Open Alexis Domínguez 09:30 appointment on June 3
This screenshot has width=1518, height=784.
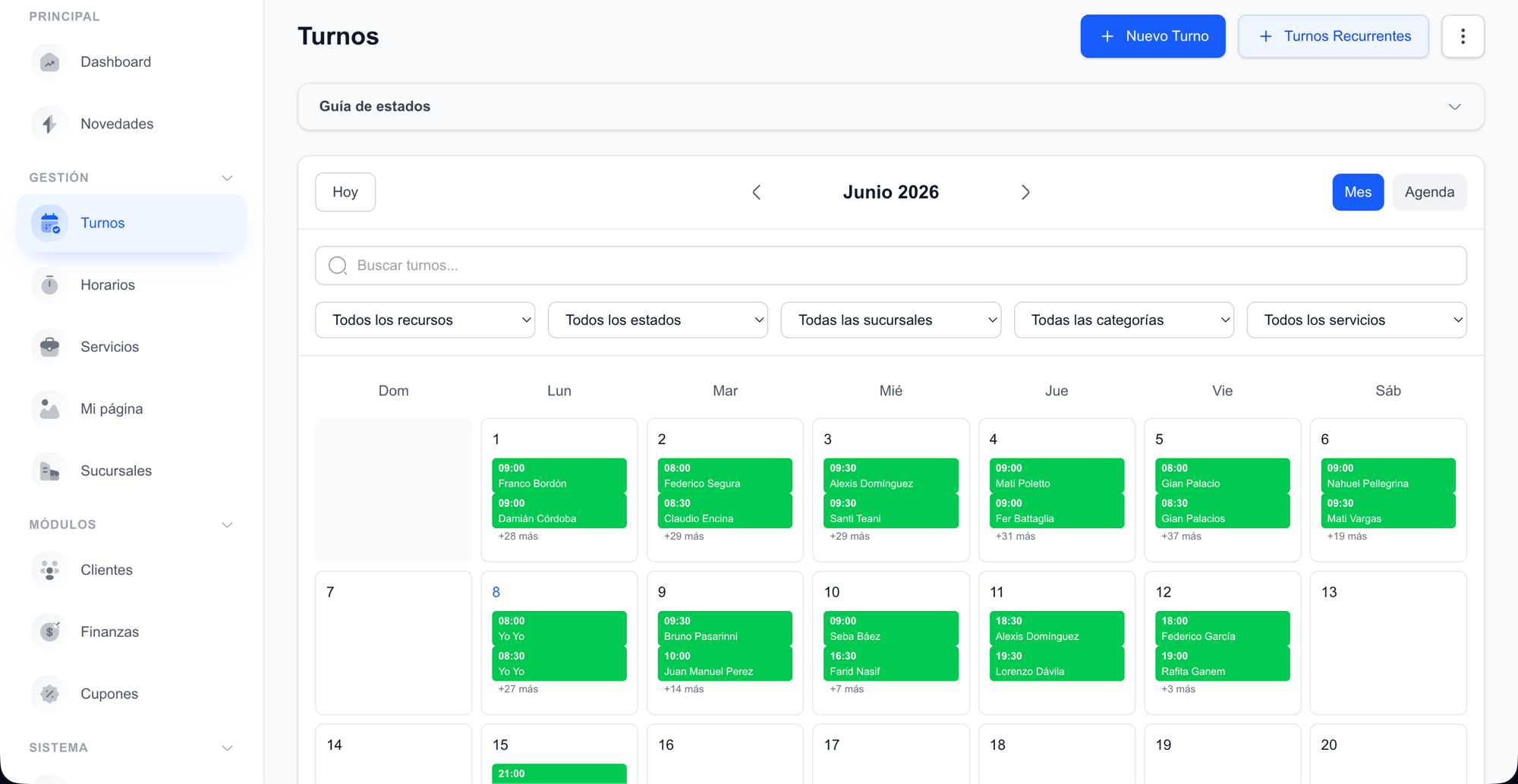tap(891, 476)
